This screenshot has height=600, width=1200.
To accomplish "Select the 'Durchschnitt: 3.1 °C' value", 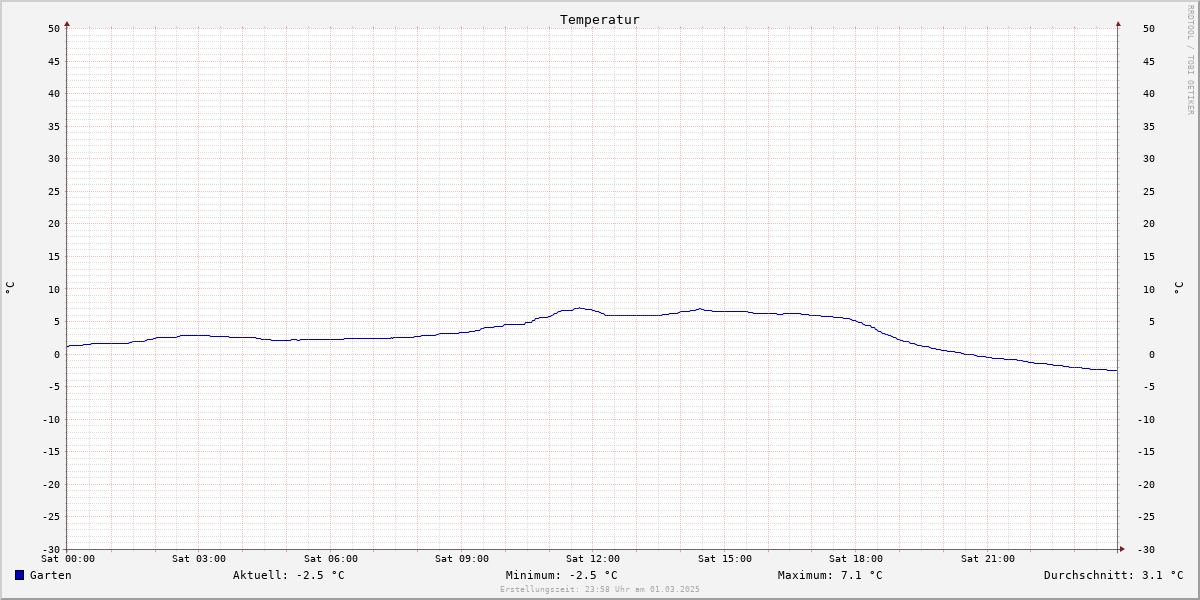I will click(1114, 575).
